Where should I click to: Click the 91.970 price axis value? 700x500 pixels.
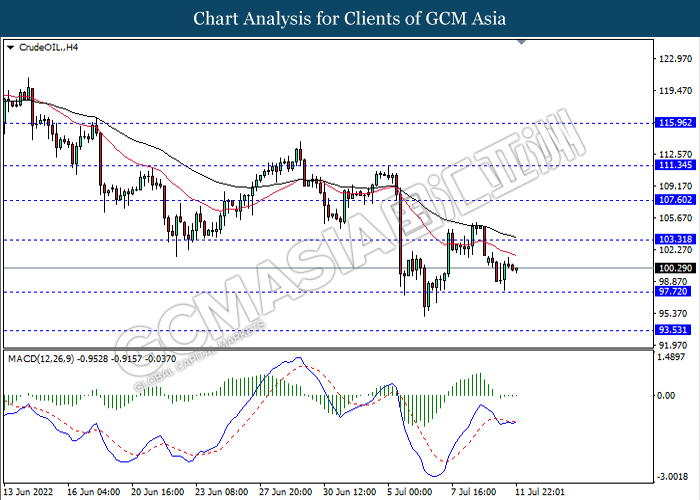[x=673, y=345]
